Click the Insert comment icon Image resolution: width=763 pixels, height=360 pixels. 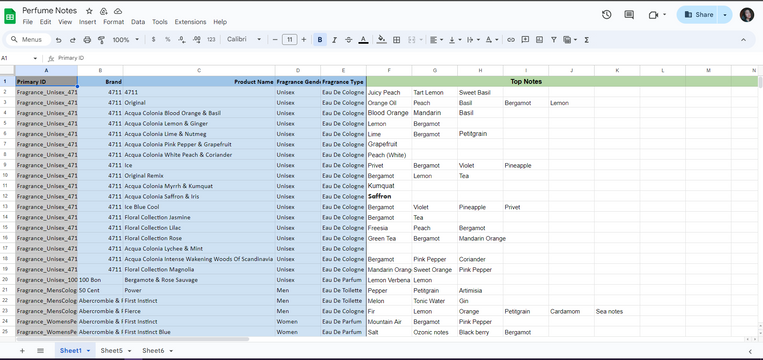point(525,40)
